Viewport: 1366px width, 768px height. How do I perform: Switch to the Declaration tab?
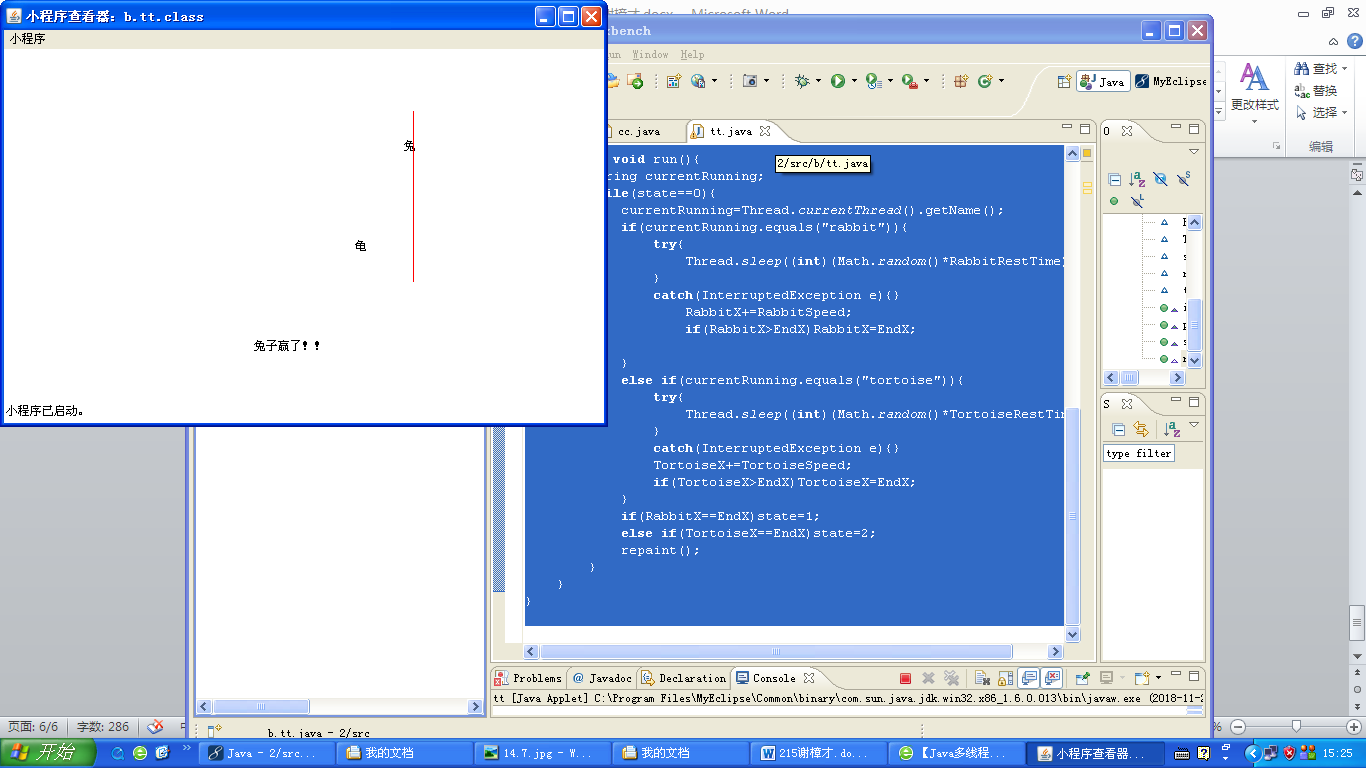[684, 678]
